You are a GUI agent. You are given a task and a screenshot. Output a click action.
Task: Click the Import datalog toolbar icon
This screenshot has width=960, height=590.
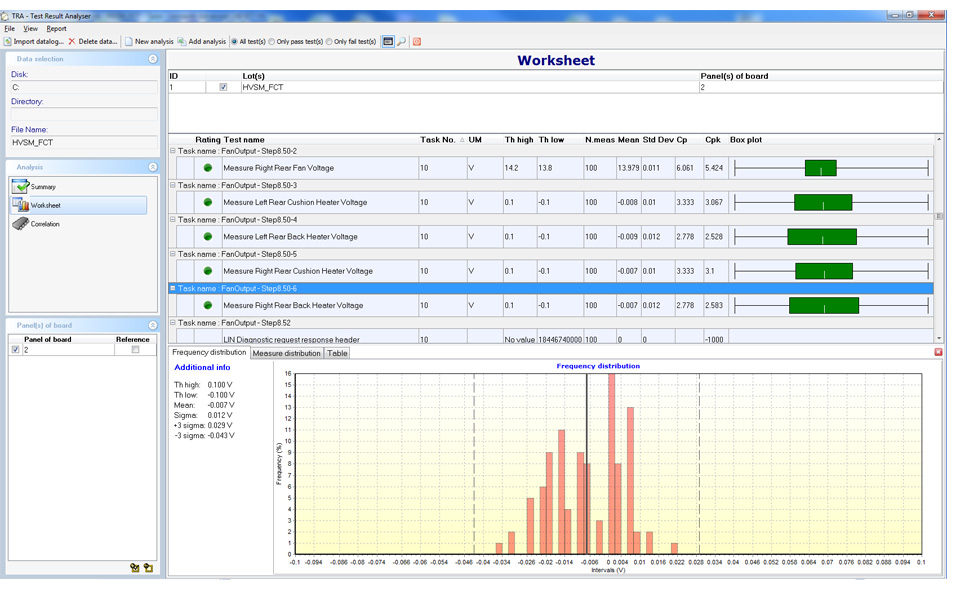(x=8, y=41)
